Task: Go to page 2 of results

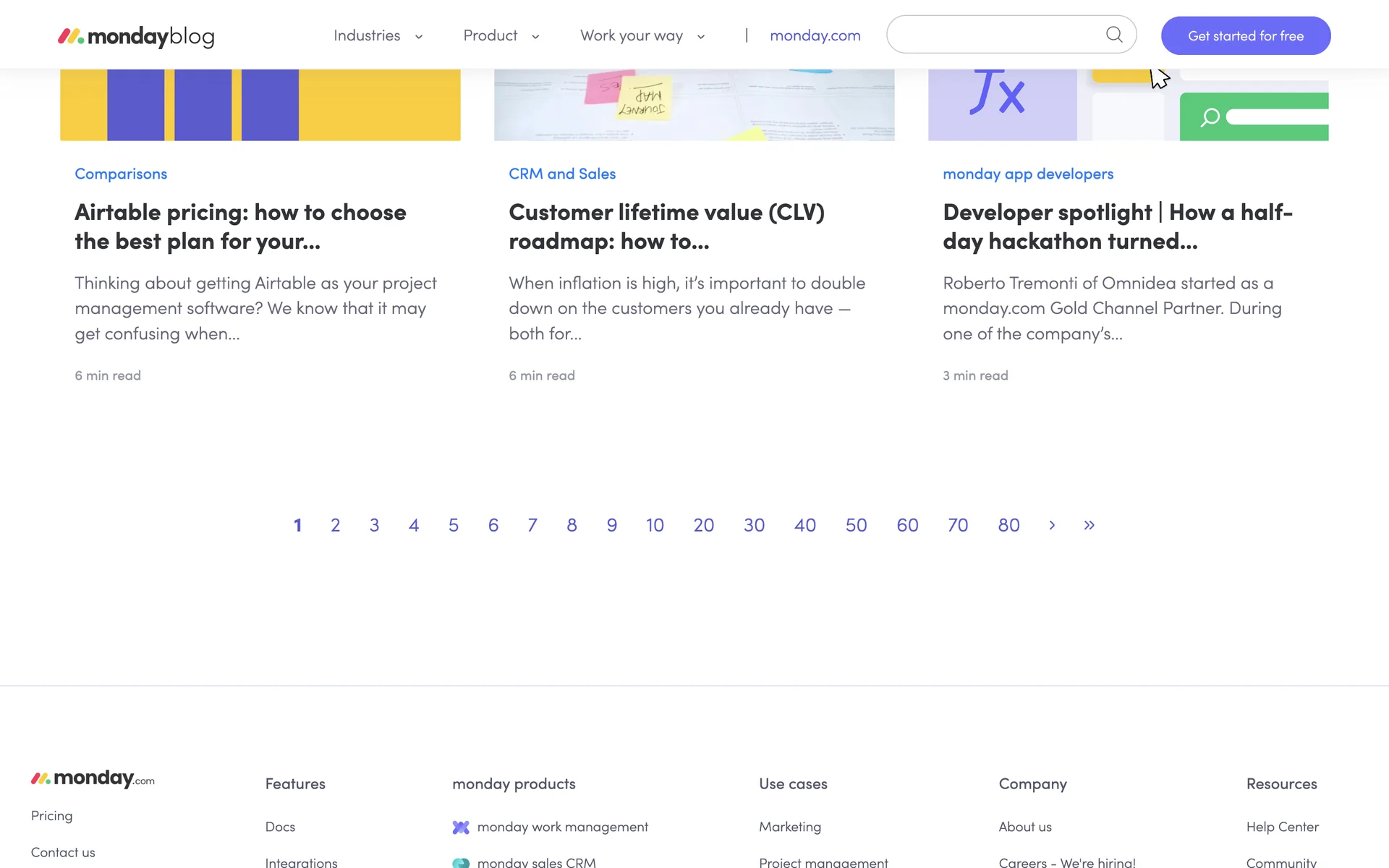Action: pos(335,525)
